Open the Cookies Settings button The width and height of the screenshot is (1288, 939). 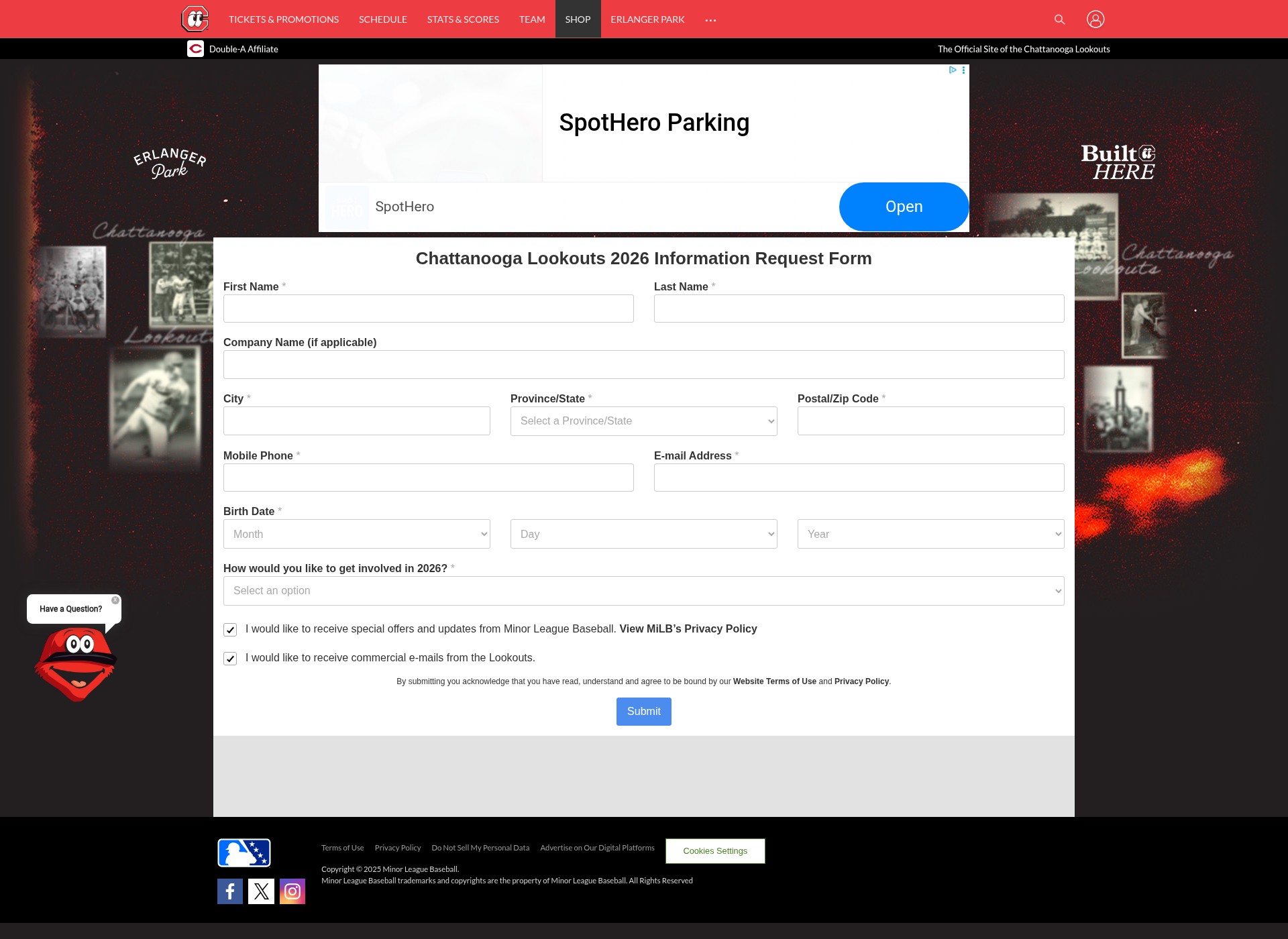pos(715,851)
